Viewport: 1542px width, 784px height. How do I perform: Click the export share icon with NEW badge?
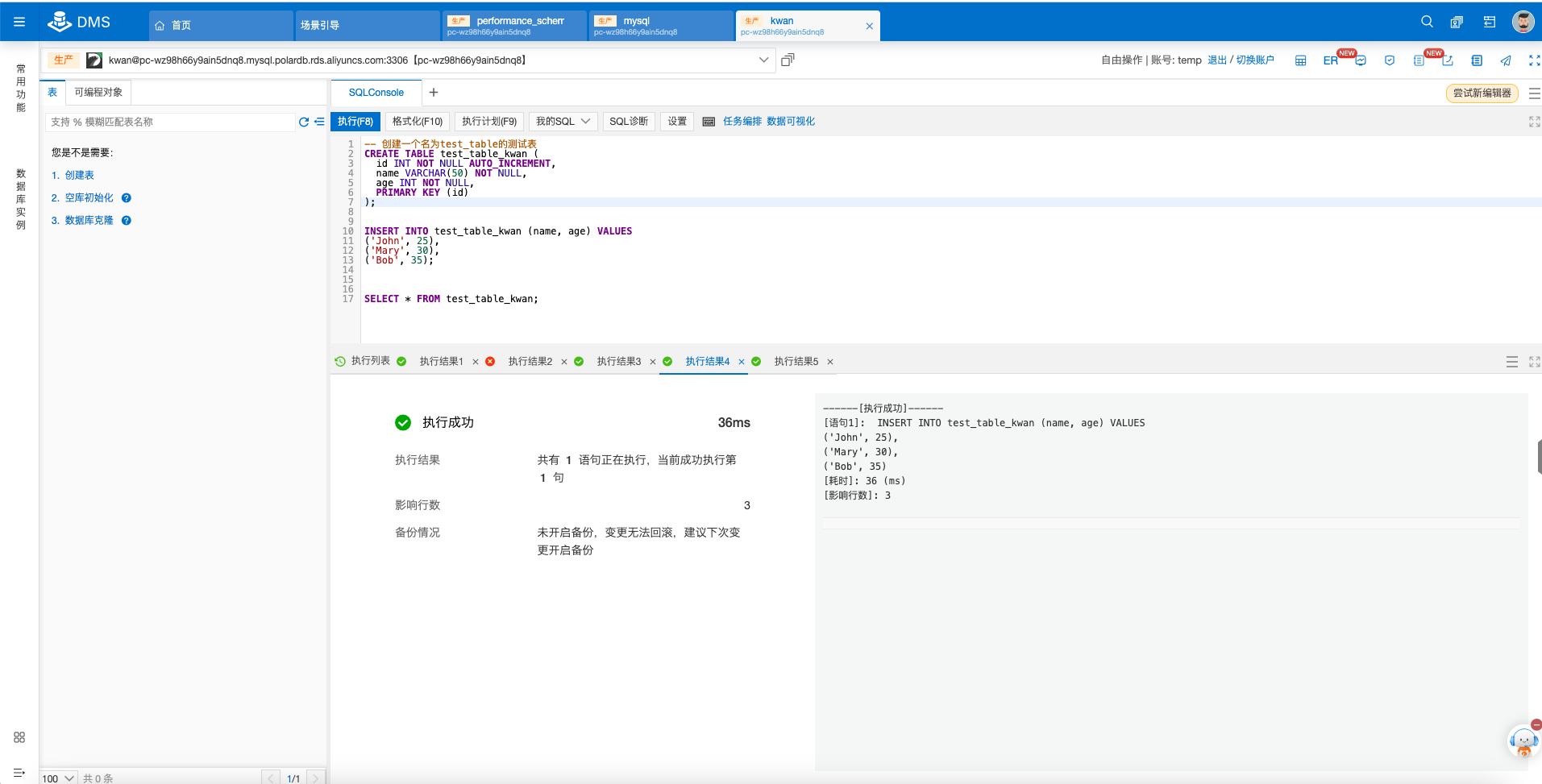click(x=1448, y=60)
